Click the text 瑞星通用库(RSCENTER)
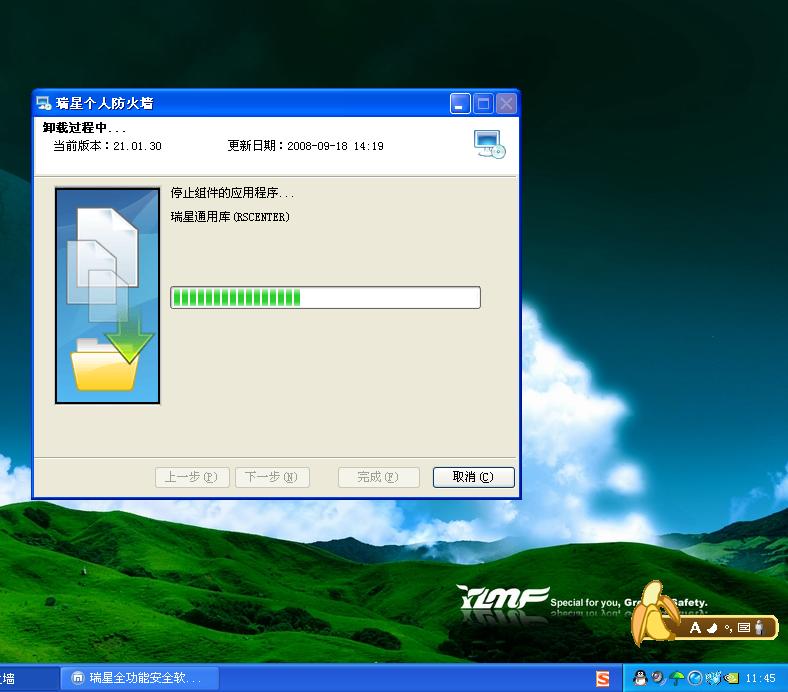Screen dimensions: 788x692 click(x=230, y=217)
